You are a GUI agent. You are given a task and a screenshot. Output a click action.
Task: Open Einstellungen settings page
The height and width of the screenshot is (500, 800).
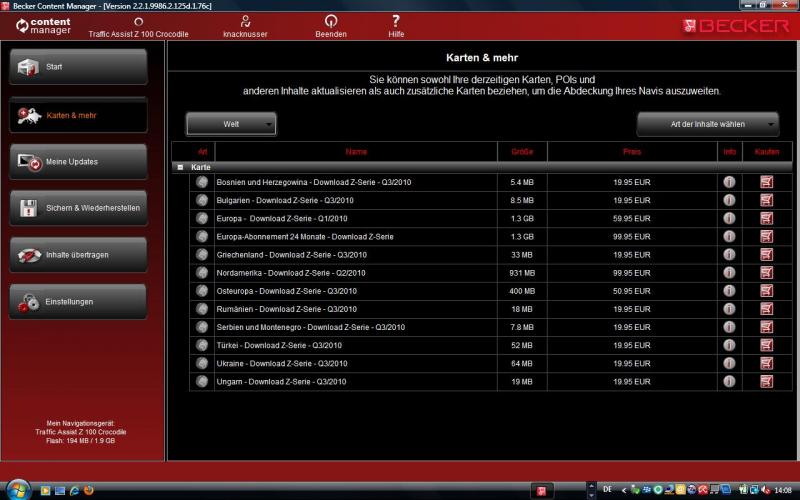[x=78, y=302]
